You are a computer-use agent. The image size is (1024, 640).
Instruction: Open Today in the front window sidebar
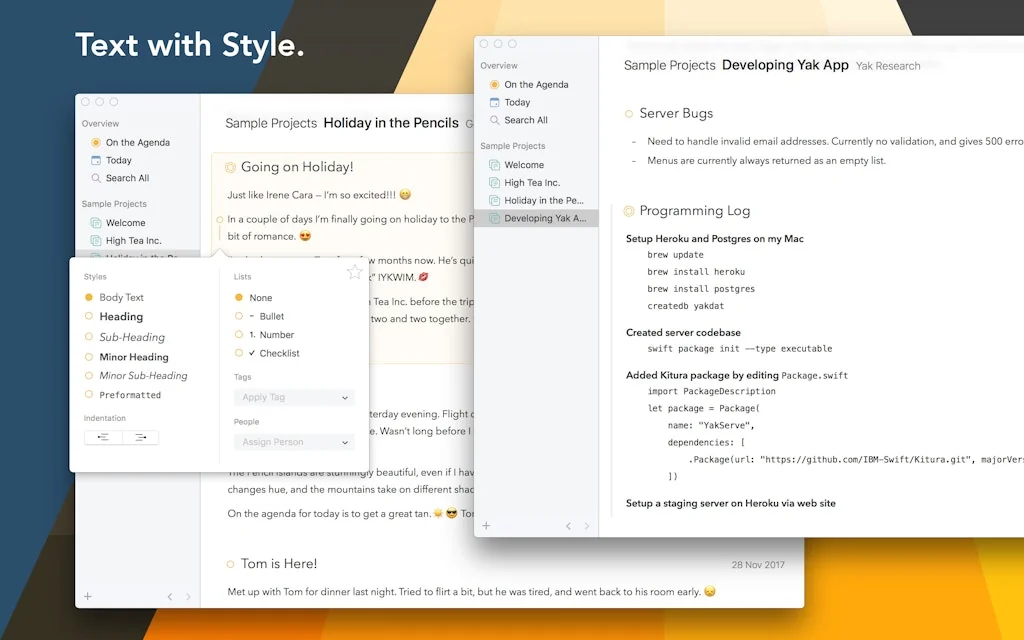pos(517,102)
